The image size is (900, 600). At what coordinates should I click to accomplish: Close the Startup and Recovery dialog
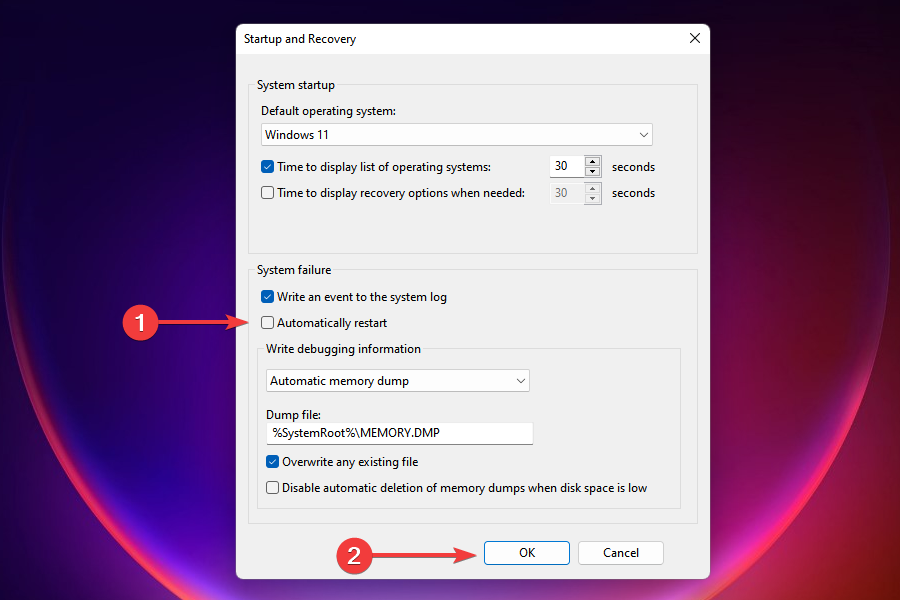[x=695, y=38]
